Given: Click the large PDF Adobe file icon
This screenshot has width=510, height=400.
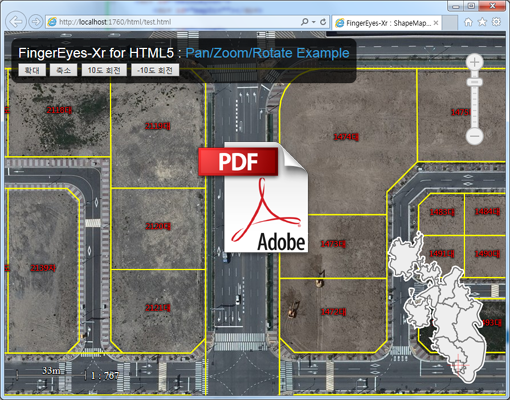Looking at the screenshot, I should (x=253, y=197).
